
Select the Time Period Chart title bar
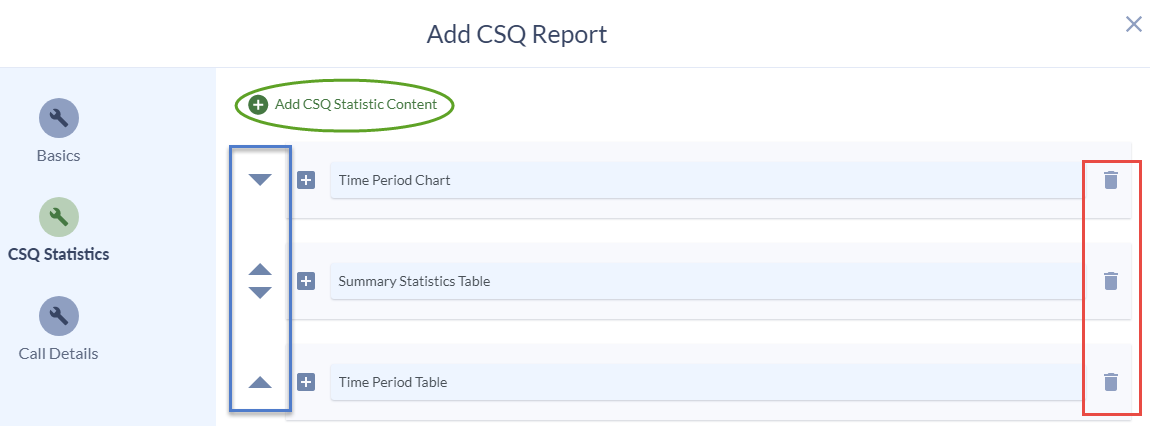tap(706, 180)
